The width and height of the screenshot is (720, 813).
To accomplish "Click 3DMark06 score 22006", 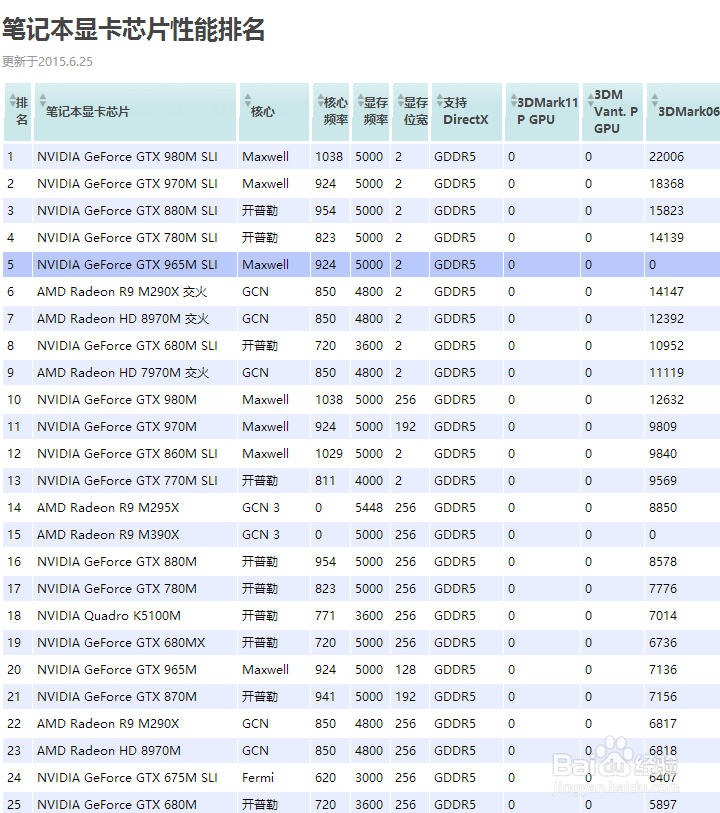I will click(x=666, y=157).
